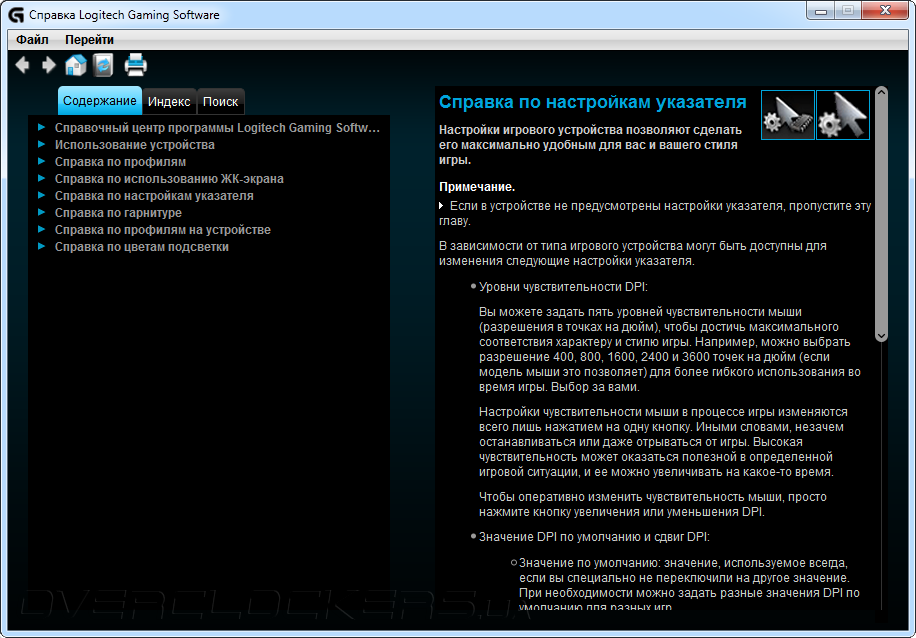The height and width of the screenshot is (638, 916).
Task: Expand Справочный центр программы Logitech arrow
Action: tap(41, 127)
